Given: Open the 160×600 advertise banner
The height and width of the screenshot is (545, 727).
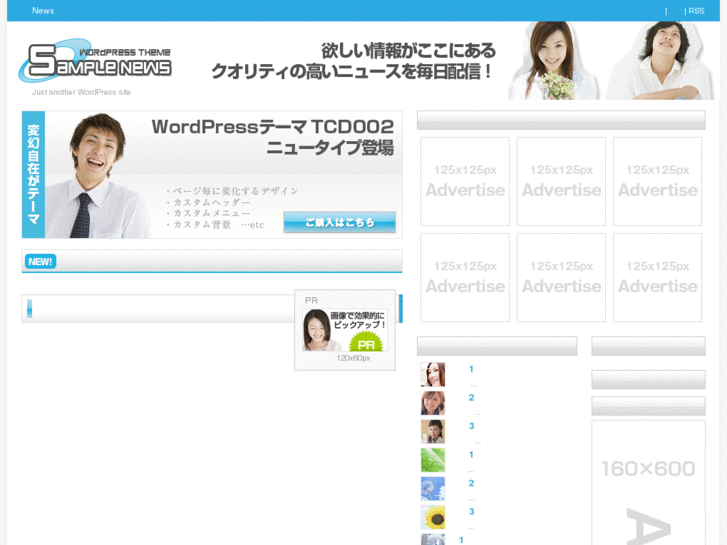Looking at the screenshot, I should (x=648, y=482).
